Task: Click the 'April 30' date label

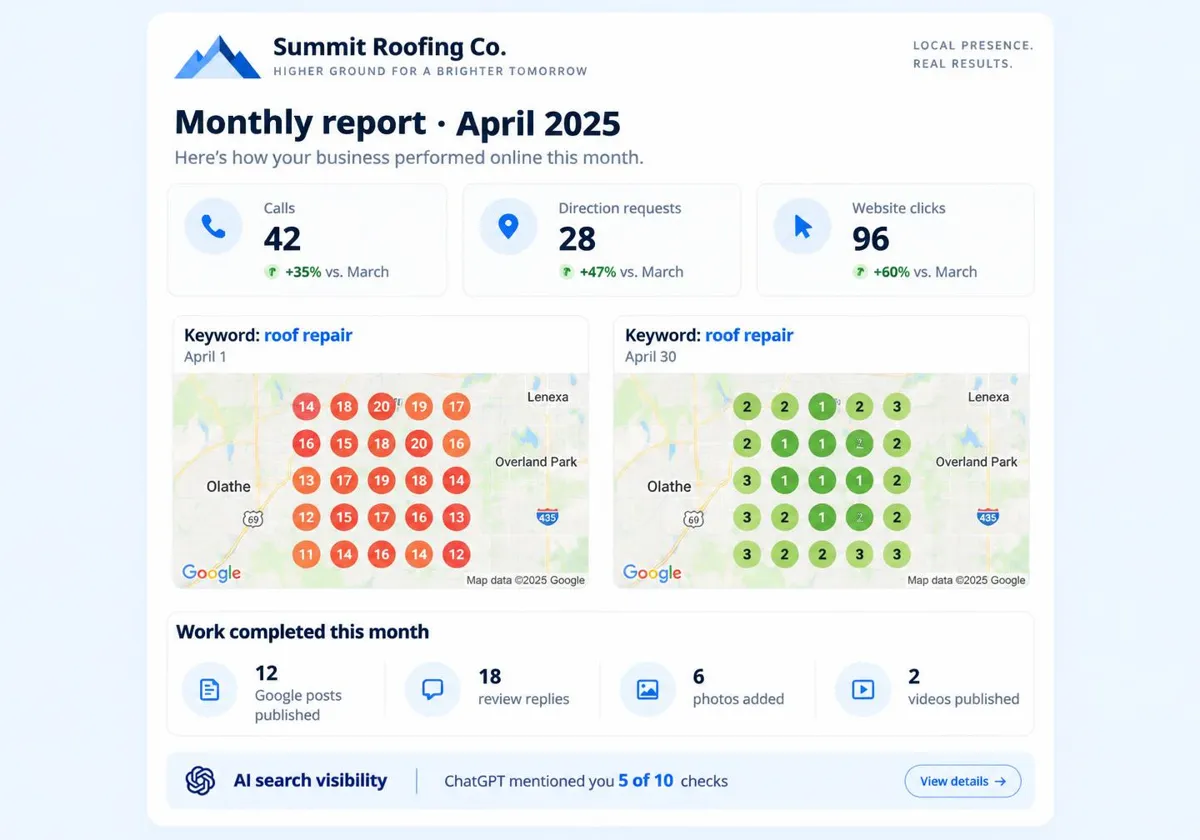Action: point(651,357)
